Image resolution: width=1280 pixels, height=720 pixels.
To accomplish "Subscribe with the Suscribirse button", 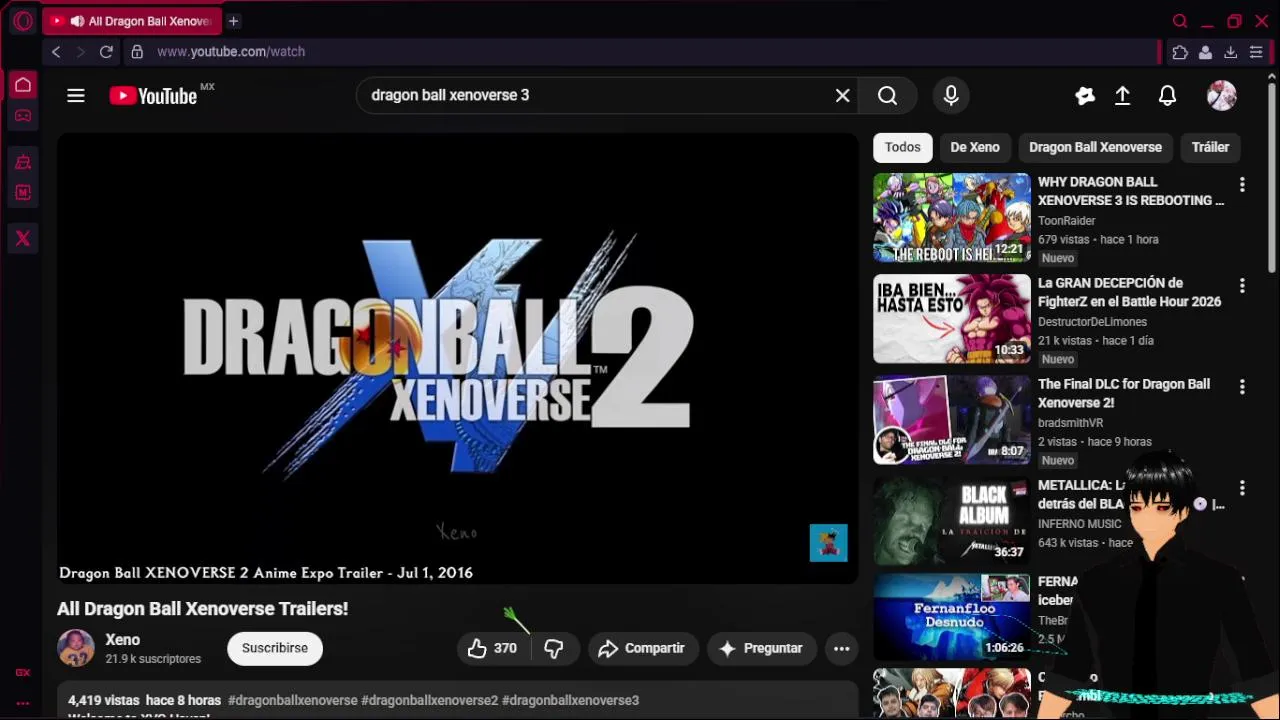I will [275, 648].
